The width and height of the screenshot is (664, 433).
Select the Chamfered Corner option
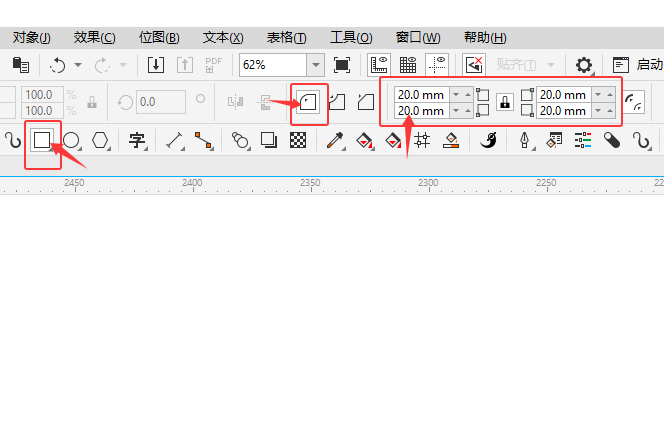(366, 102)
